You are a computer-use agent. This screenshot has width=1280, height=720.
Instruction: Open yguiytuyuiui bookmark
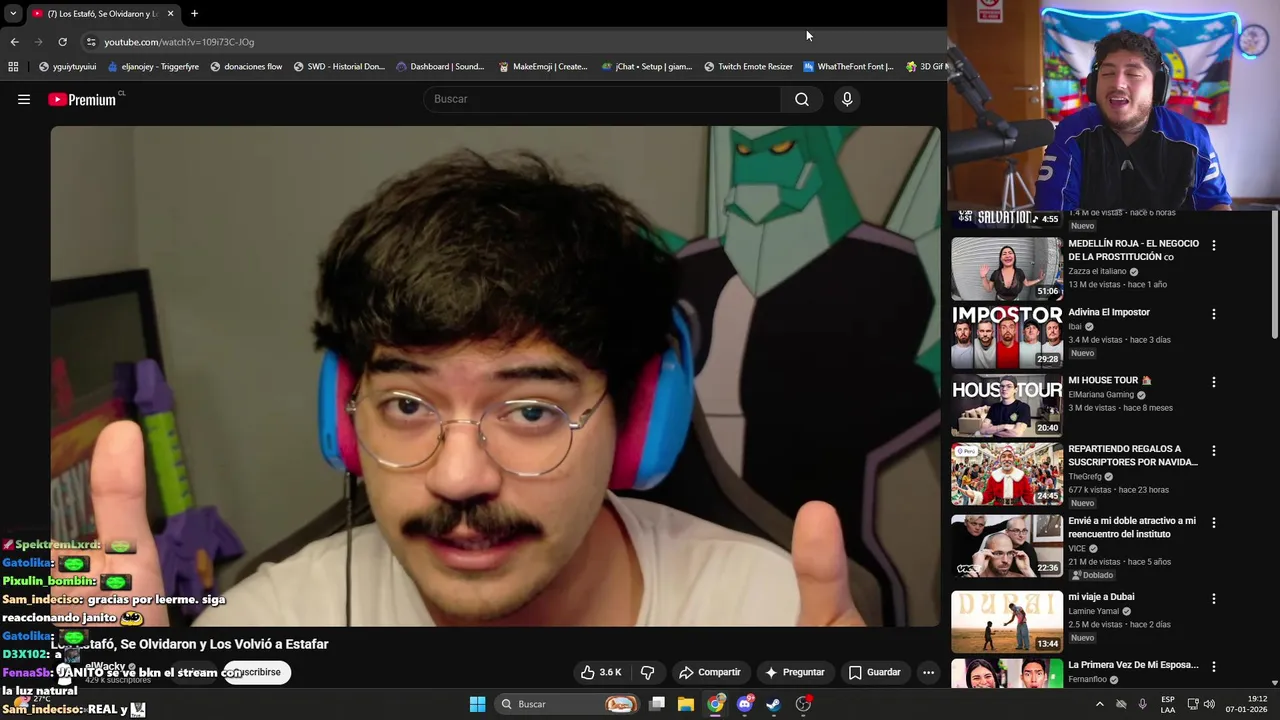[67, 67]
